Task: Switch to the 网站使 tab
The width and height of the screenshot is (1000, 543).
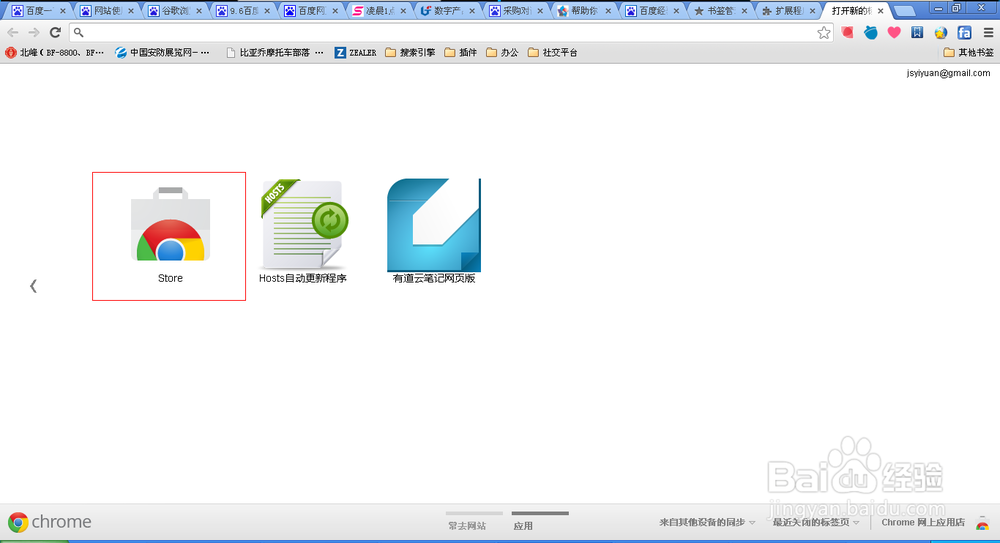Action: coord(107,11)
